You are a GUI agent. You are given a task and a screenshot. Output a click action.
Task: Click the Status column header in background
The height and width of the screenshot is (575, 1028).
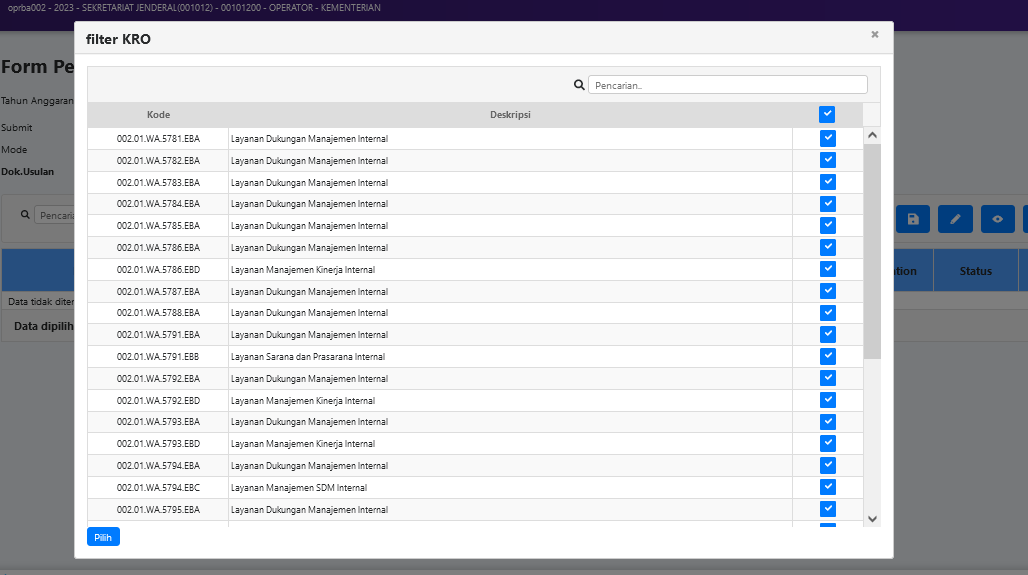[975, 271]
